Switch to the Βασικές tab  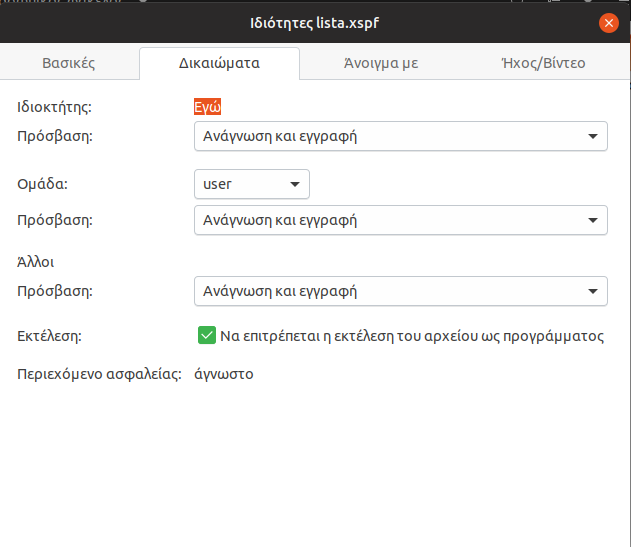tap(69, 63)
